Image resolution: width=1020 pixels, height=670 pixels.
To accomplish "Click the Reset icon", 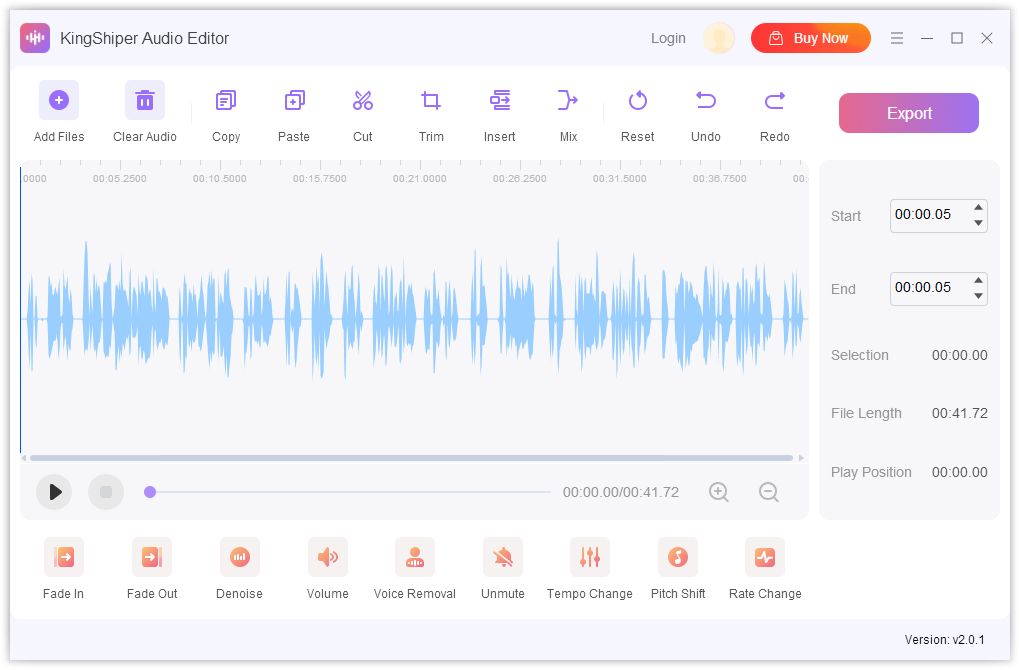I will pos(638,100).
